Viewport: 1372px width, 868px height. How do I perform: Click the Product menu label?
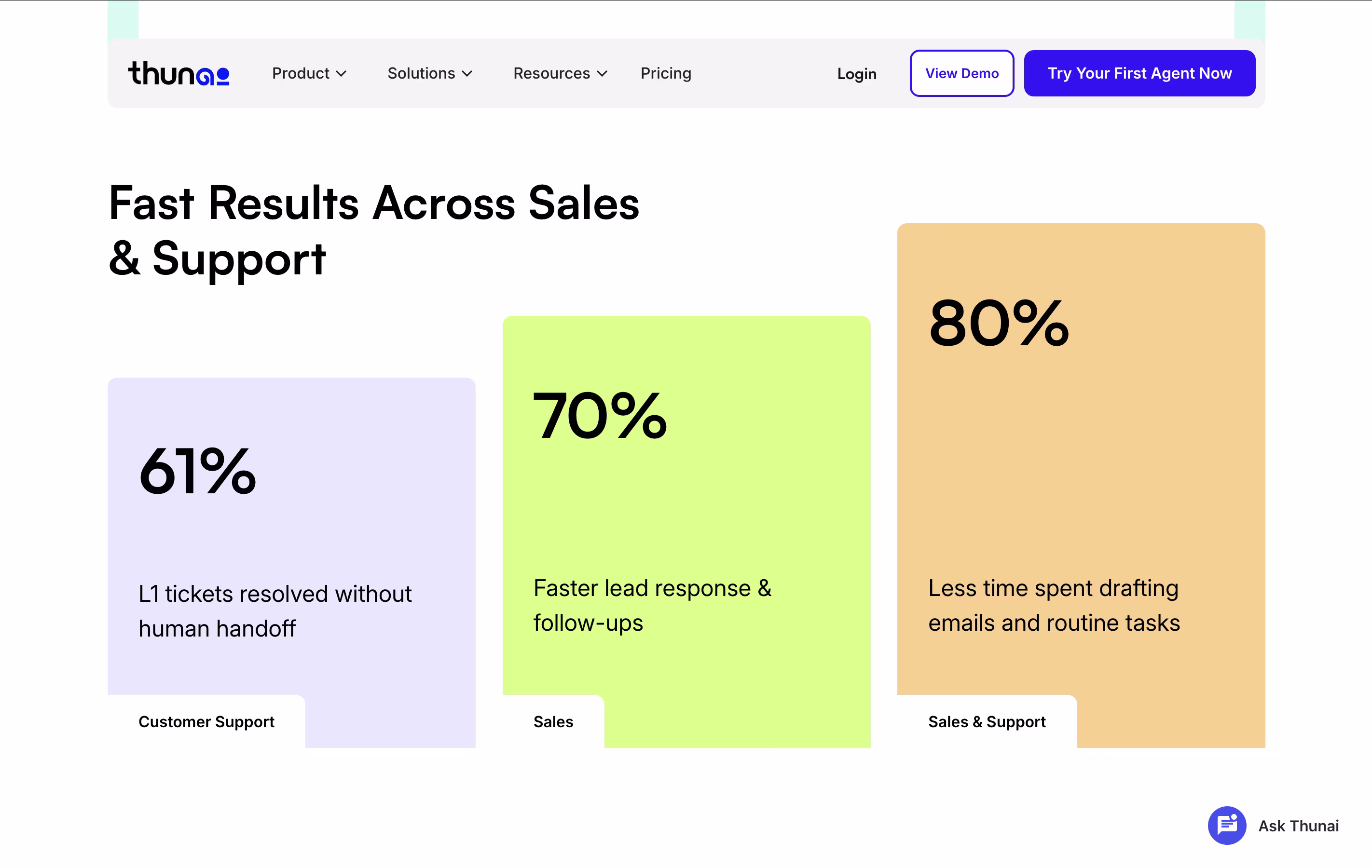point(300,73)
